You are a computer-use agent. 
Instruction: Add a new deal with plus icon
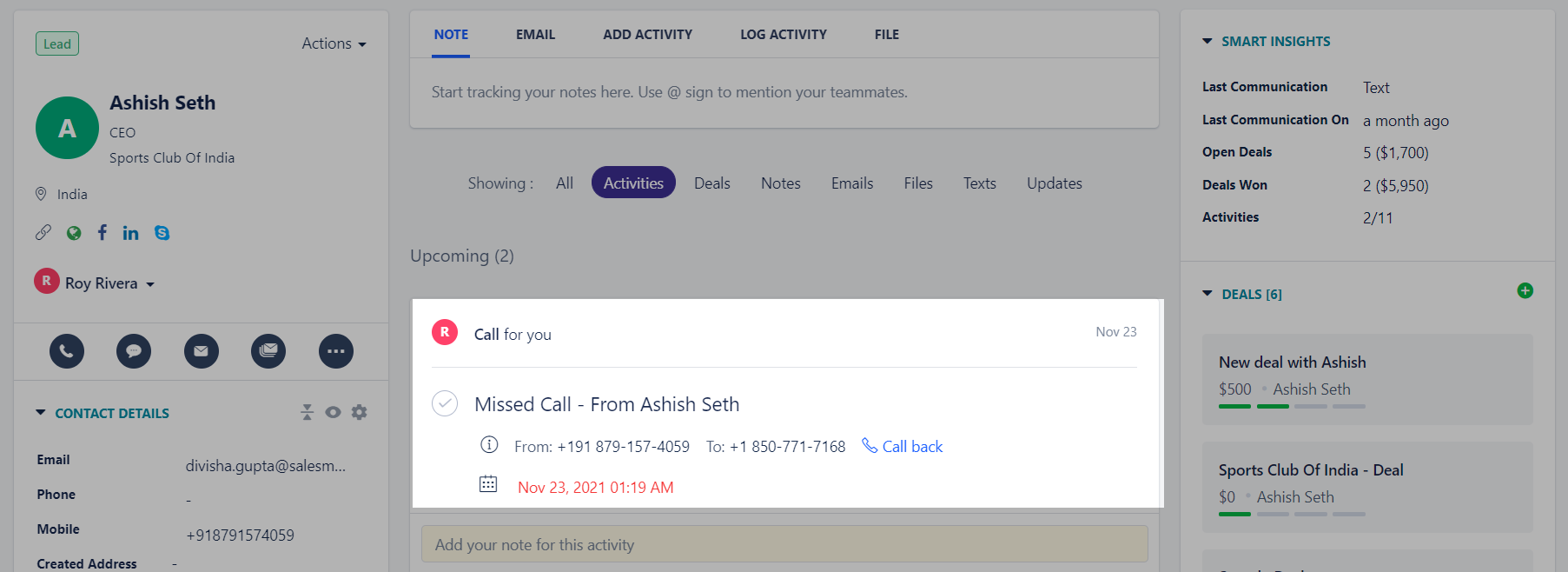pyautogui.click(x=1525, y=290)
